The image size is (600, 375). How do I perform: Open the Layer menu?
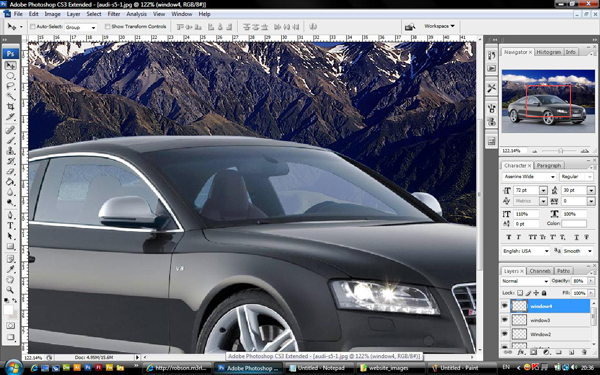(x=73, y=14)
